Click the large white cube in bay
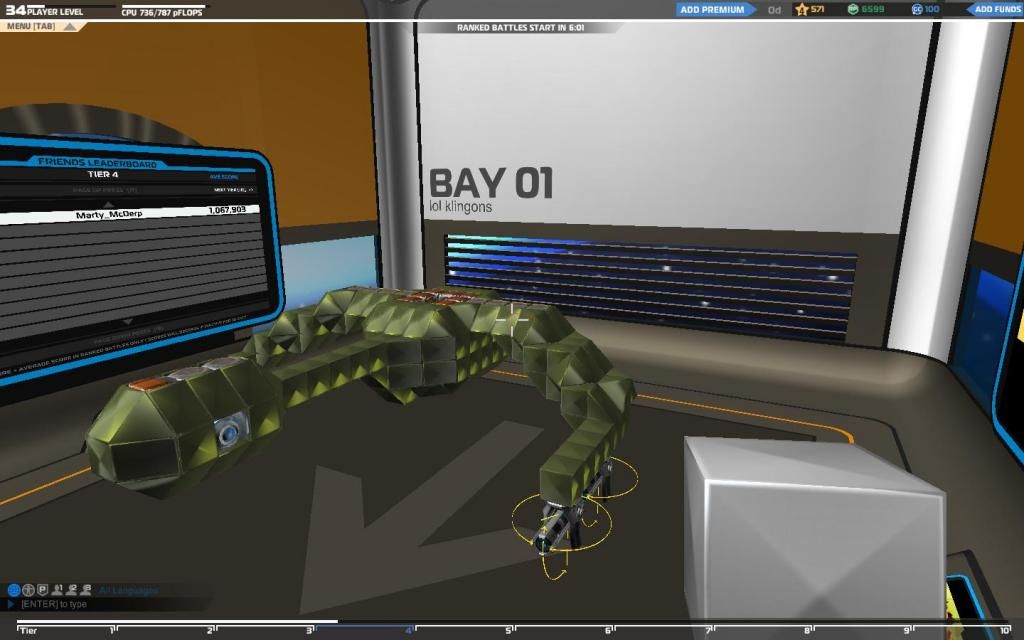 click(x=815, y=536)
